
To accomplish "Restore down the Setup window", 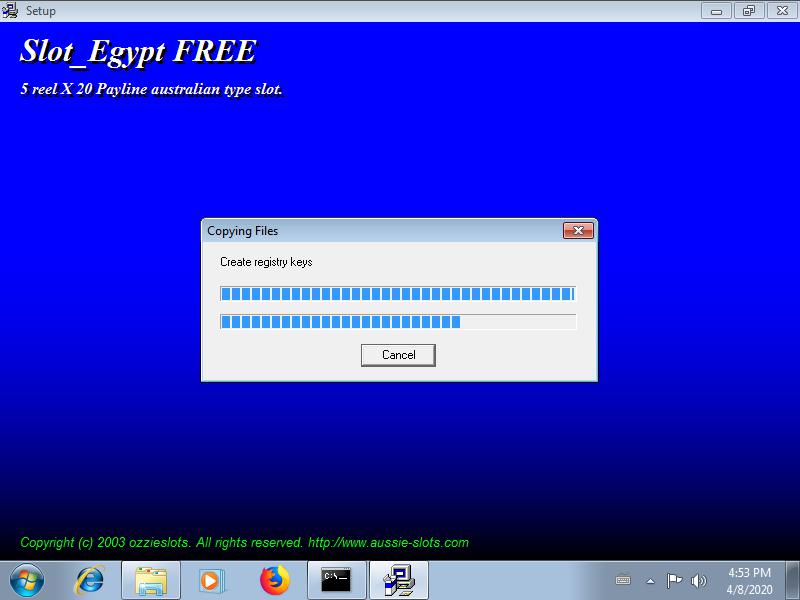I will point(748,11).
